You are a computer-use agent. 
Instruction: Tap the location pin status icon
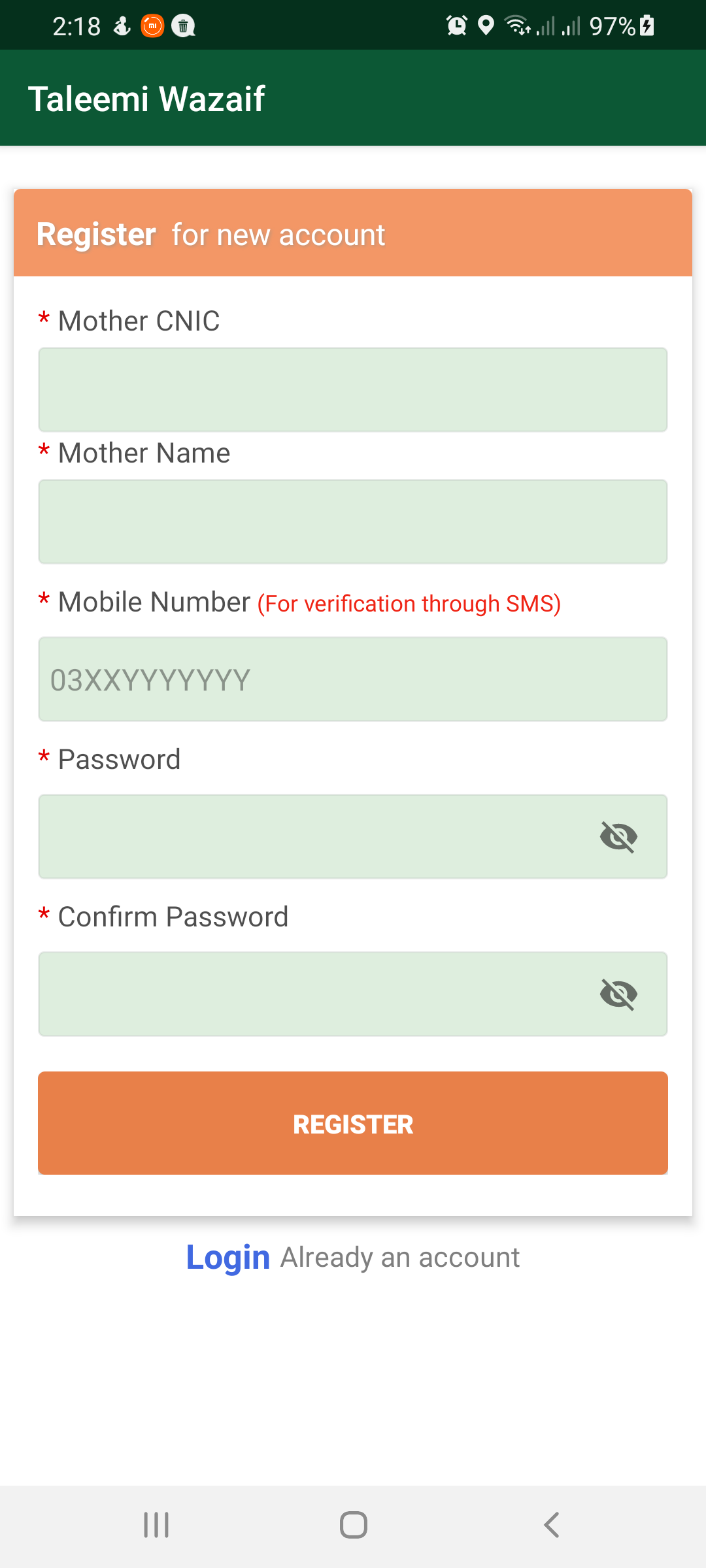point(486,26)
